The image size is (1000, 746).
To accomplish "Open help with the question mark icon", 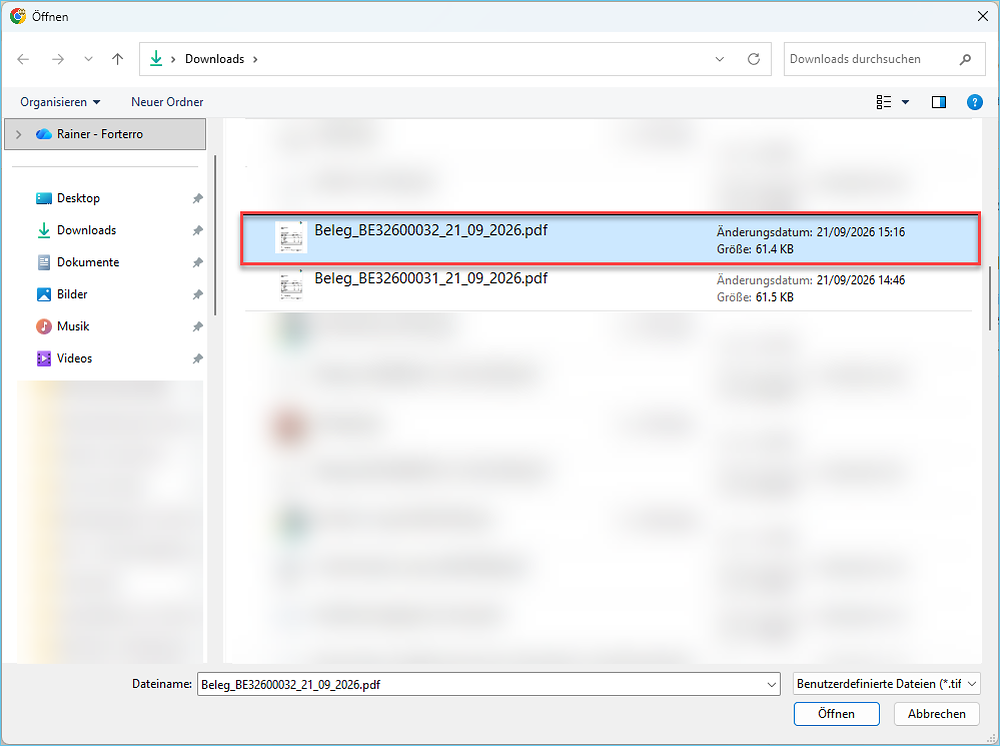I will click(974, 102).
